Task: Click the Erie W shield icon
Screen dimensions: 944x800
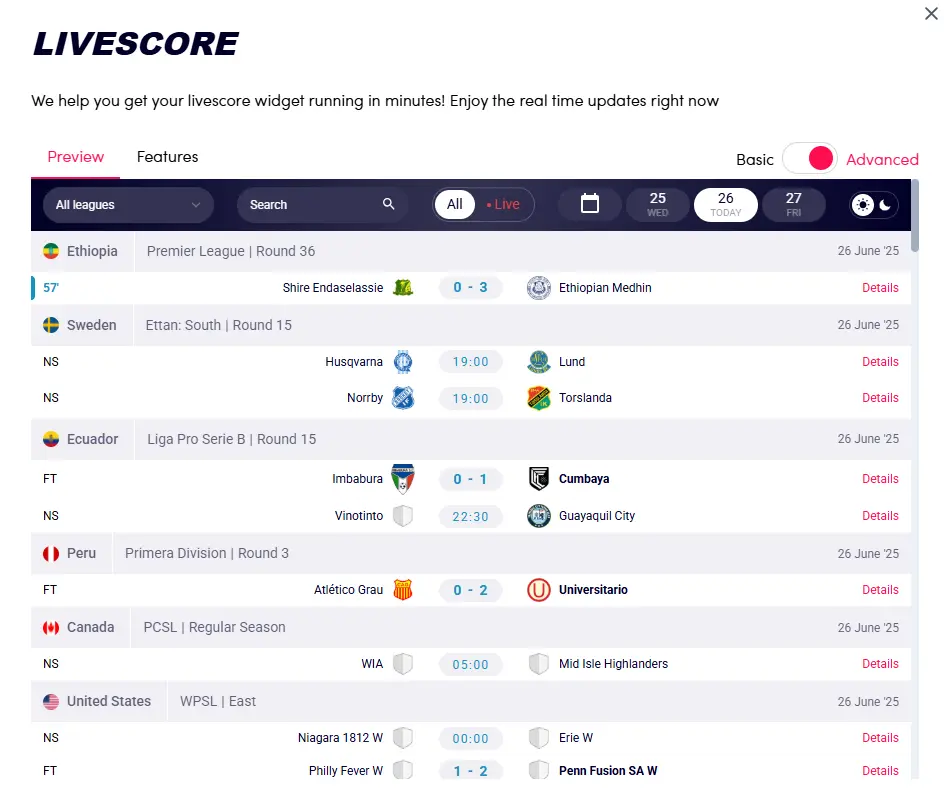Action: (x=539, y=738)
